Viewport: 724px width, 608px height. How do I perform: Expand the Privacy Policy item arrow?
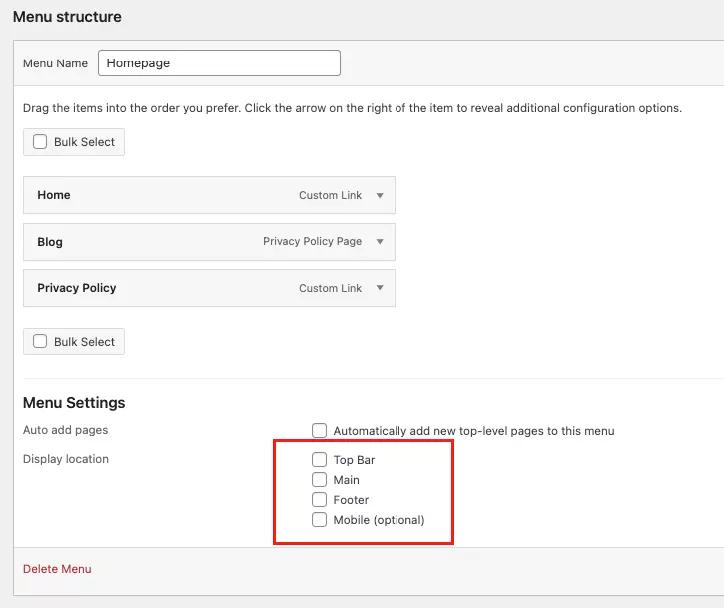tap(380, 288)
